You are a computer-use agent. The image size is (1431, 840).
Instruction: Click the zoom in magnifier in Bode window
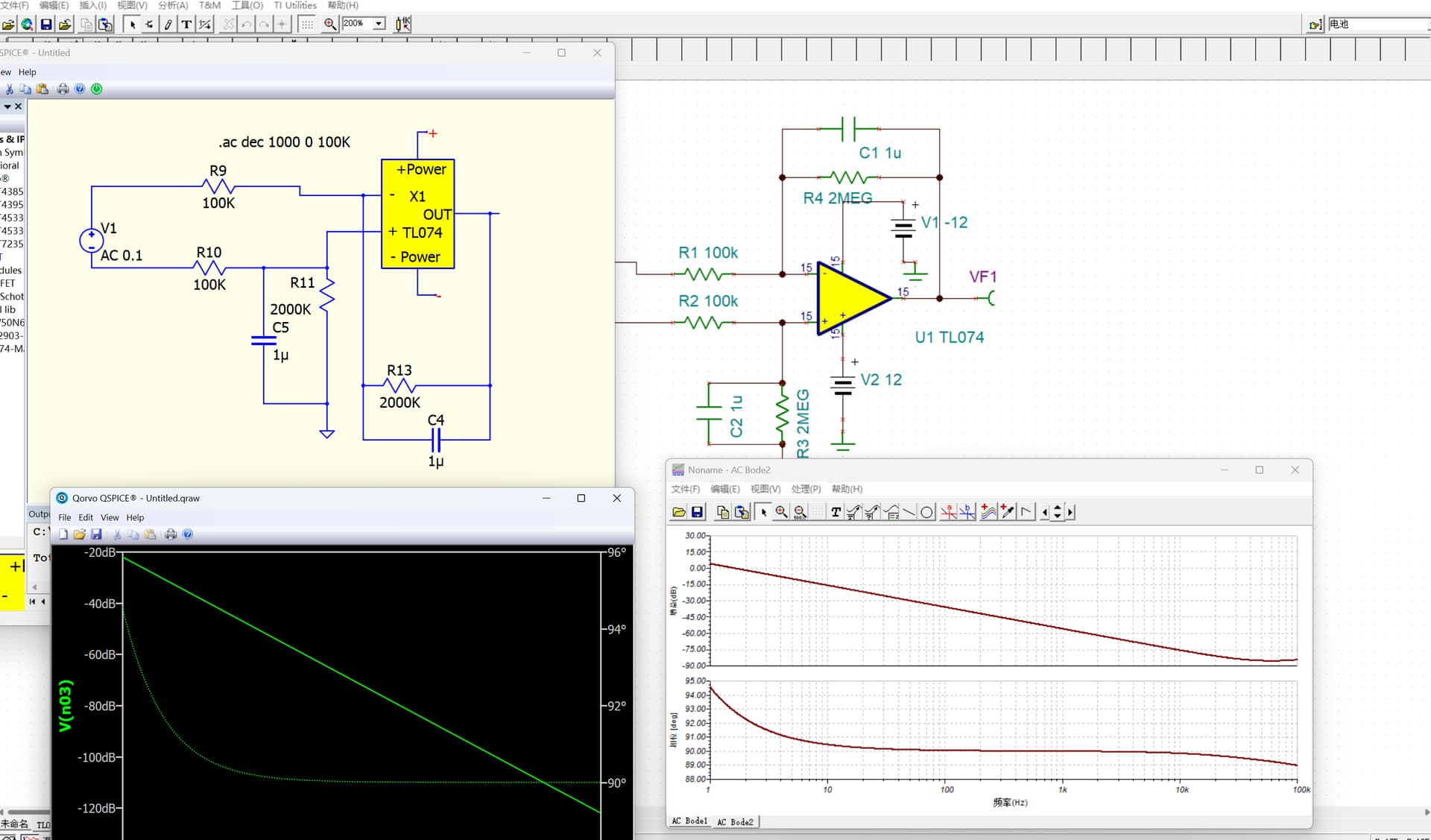[781, 512]
